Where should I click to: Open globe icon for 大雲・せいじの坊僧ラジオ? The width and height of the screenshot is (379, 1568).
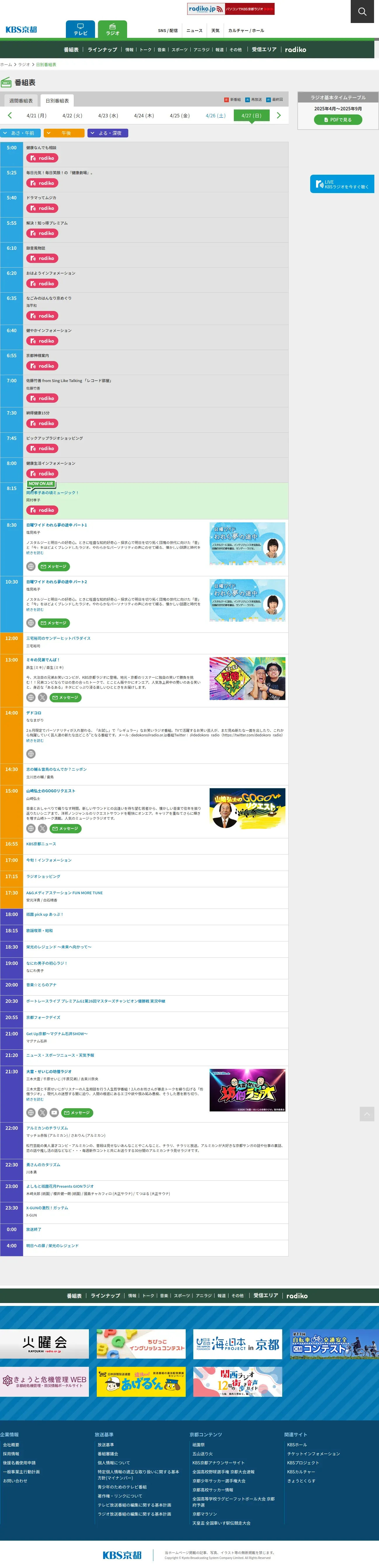[31, 1113]
